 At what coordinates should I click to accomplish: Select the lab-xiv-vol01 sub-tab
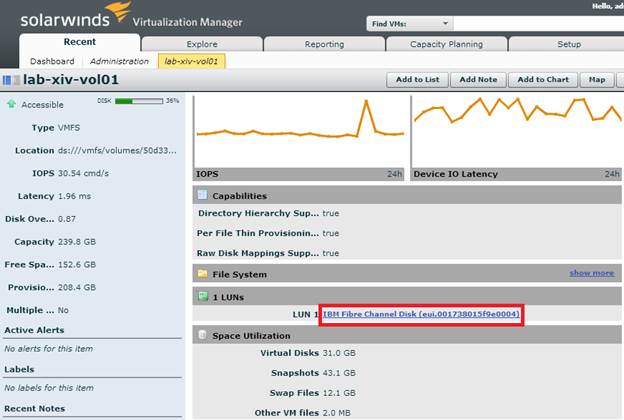(191, 61)
